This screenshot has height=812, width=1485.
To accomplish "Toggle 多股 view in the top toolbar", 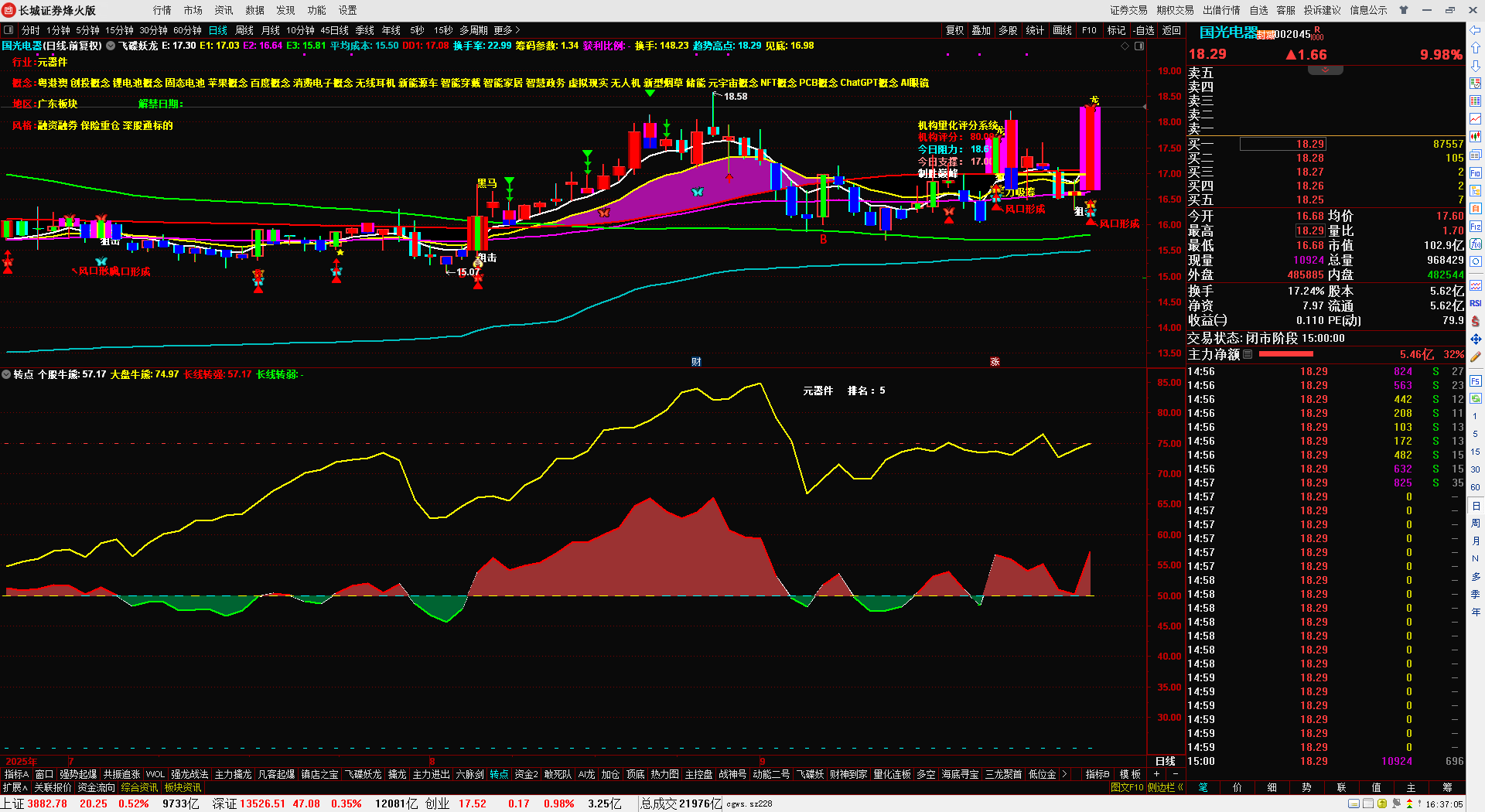I will click(x=1008, y=30).
